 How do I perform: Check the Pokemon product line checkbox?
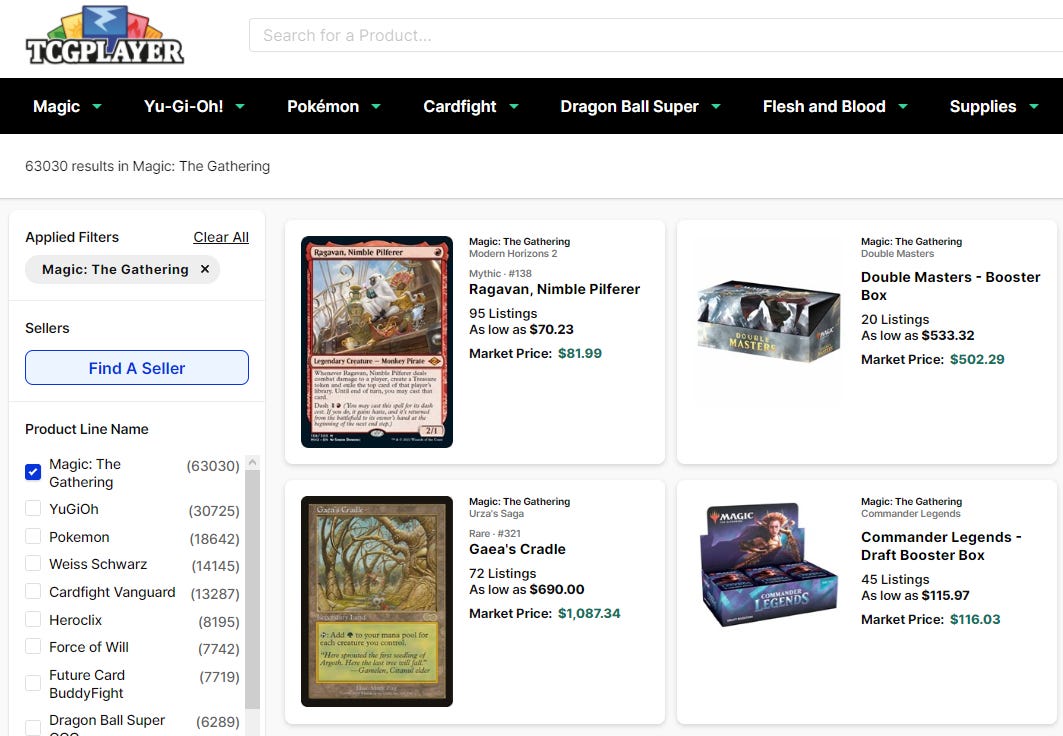(33, 536)
